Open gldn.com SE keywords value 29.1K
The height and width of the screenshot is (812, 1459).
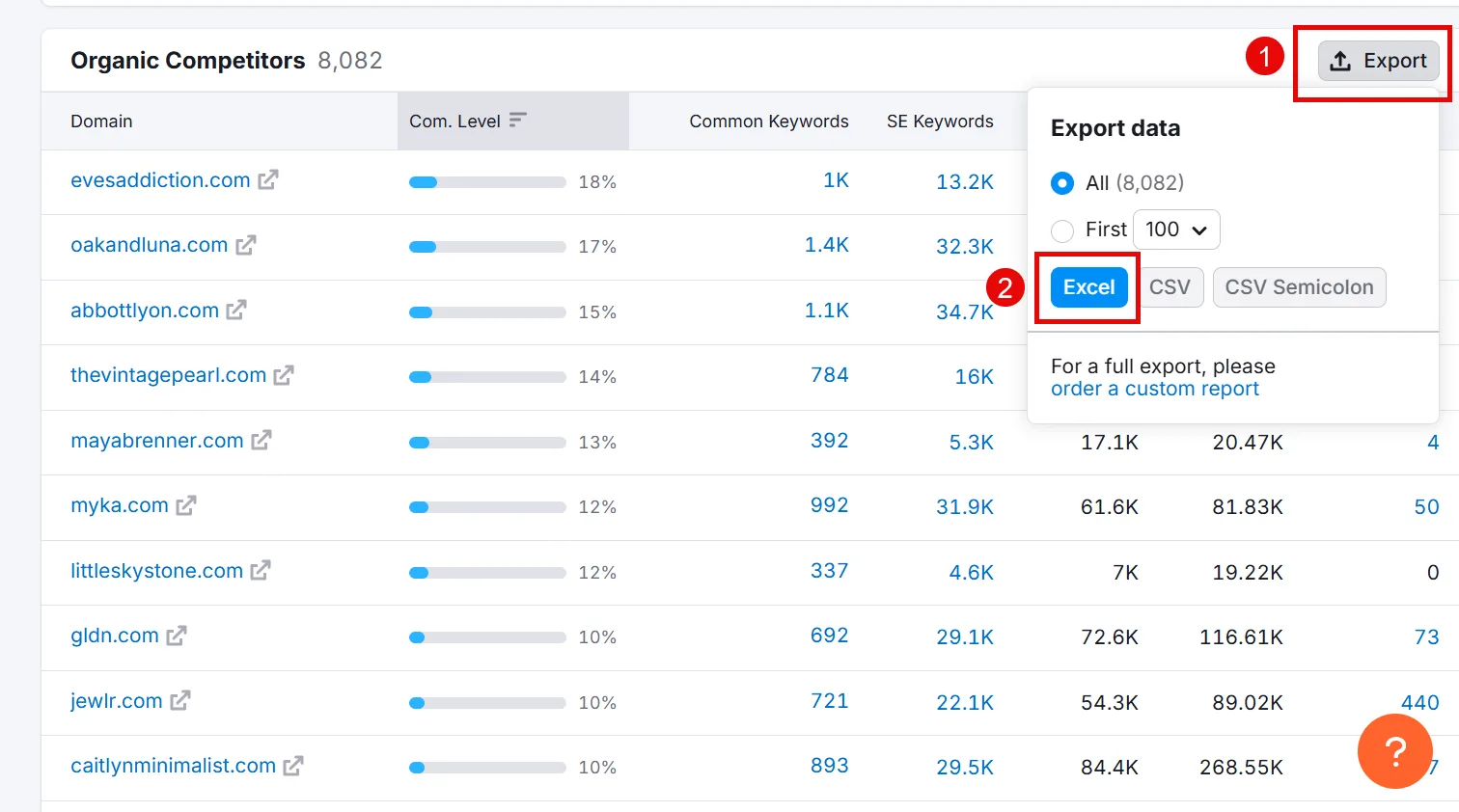coord(965,637)
